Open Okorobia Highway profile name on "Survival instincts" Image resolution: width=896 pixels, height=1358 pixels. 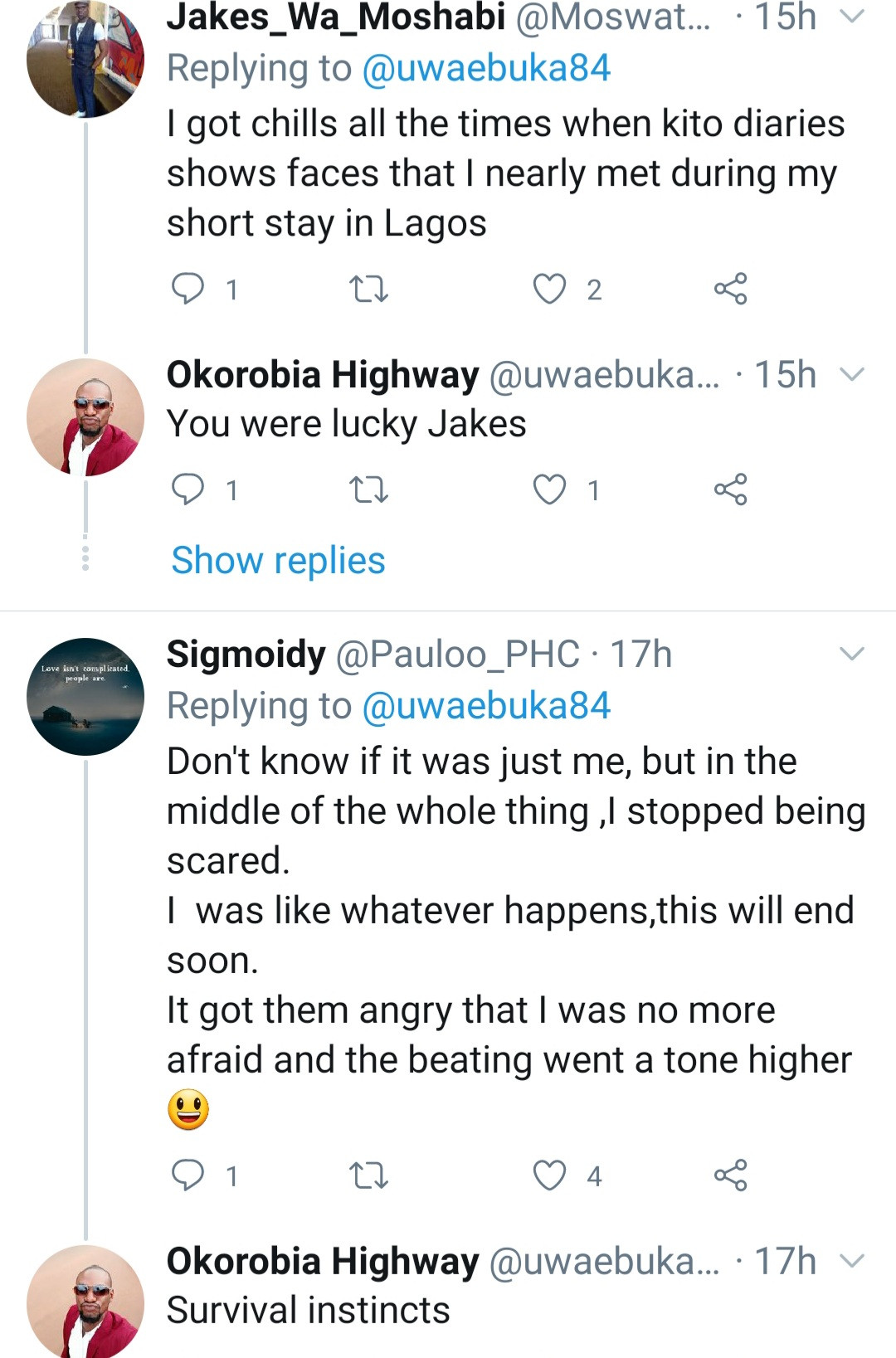(x=323, y=1261)
